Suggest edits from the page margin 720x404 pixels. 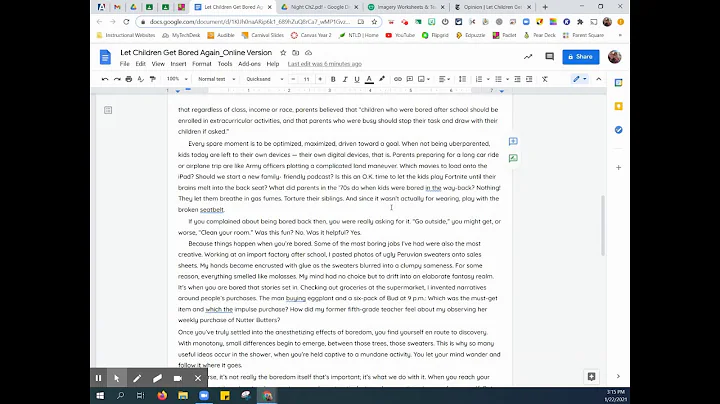513,158
